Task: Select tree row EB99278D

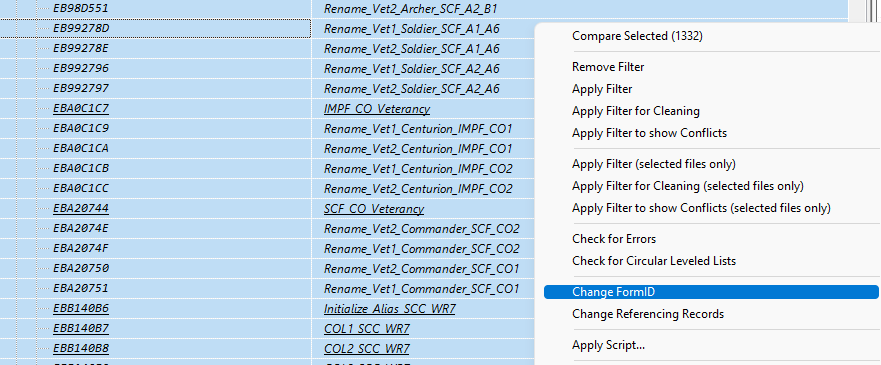Action: [81, 28]
